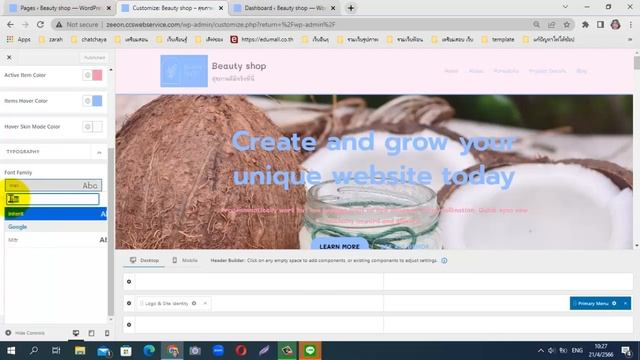Switch preview to desktop device icon
640x360 pixels.
(76, 333)
